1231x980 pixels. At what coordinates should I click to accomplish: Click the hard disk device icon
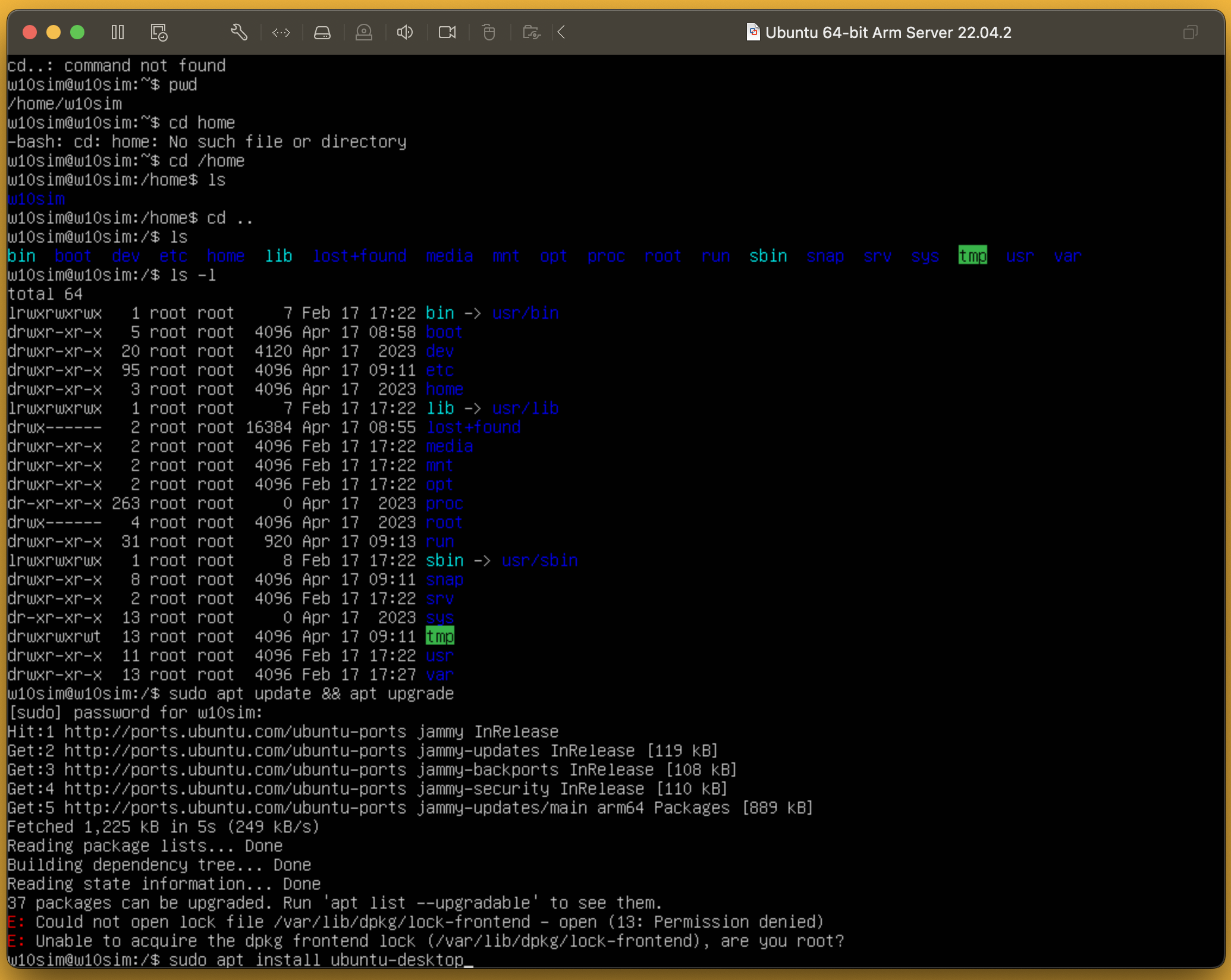coord(322,32)
